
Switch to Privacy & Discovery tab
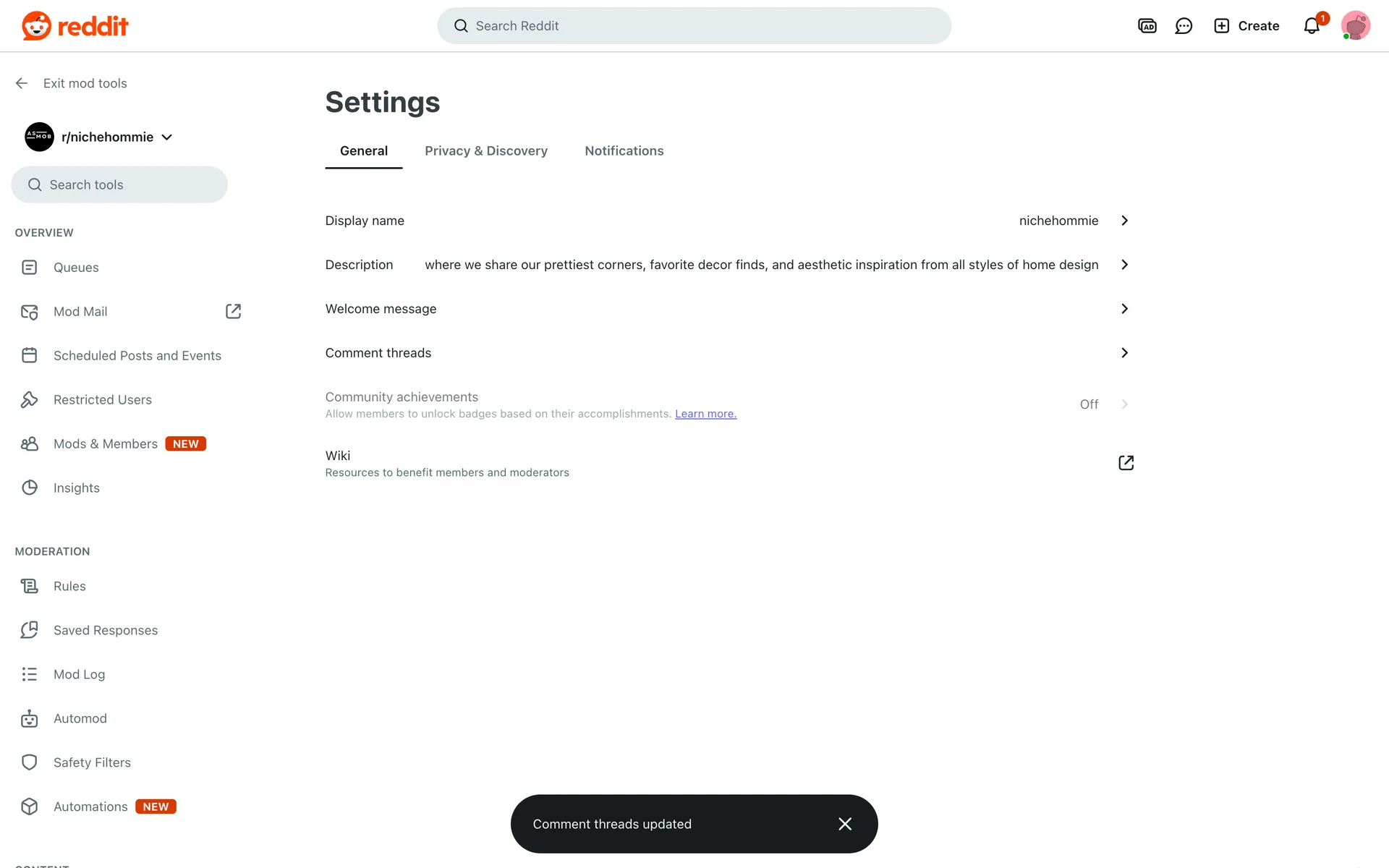[485, 150]
